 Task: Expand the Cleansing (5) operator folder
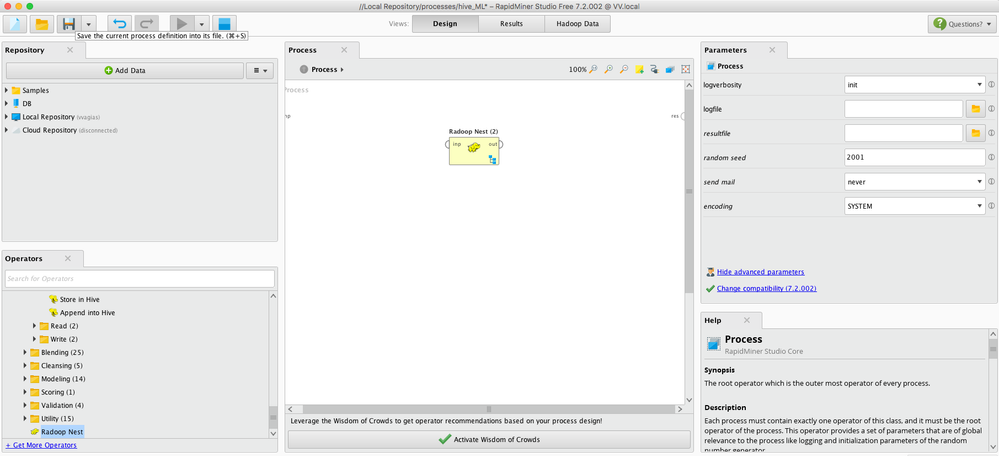point(25,366)
